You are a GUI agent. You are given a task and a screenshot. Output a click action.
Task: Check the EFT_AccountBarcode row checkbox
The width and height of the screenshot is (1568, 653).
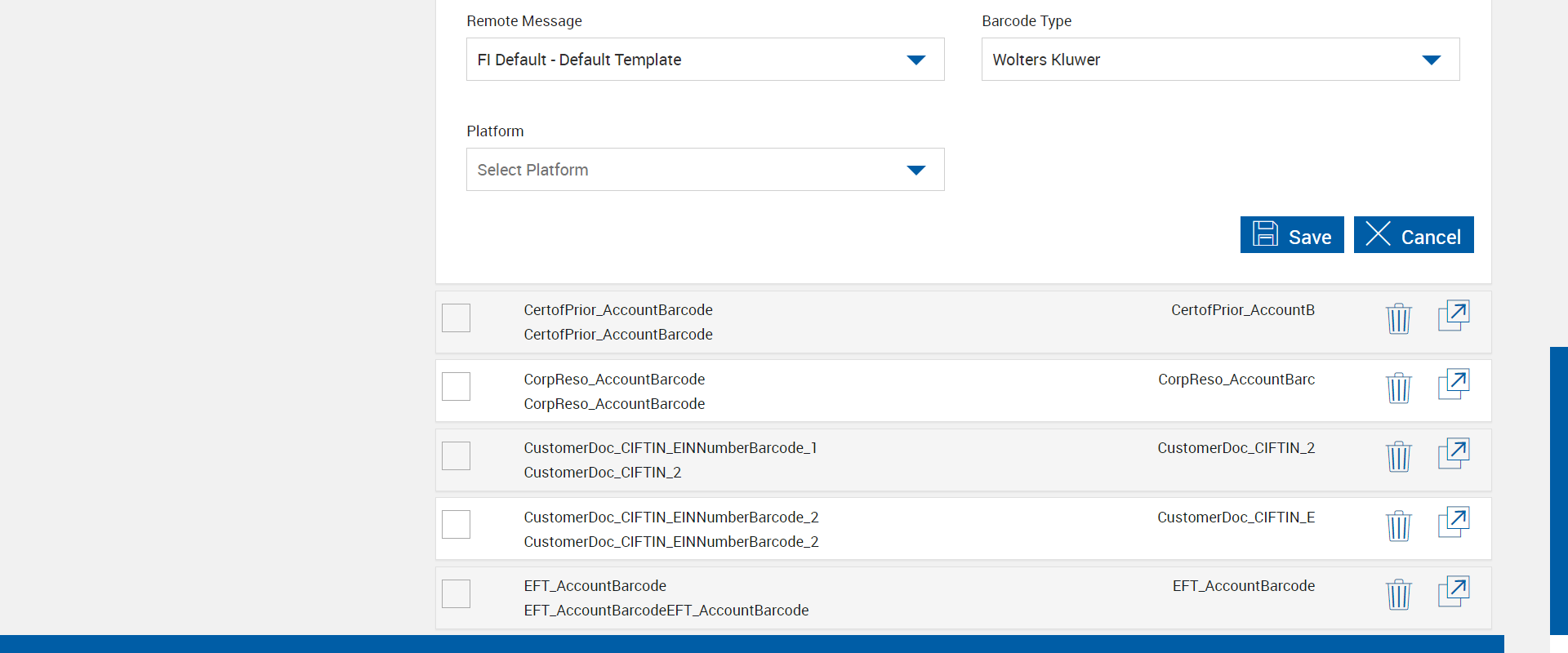(x=456, y=593)
